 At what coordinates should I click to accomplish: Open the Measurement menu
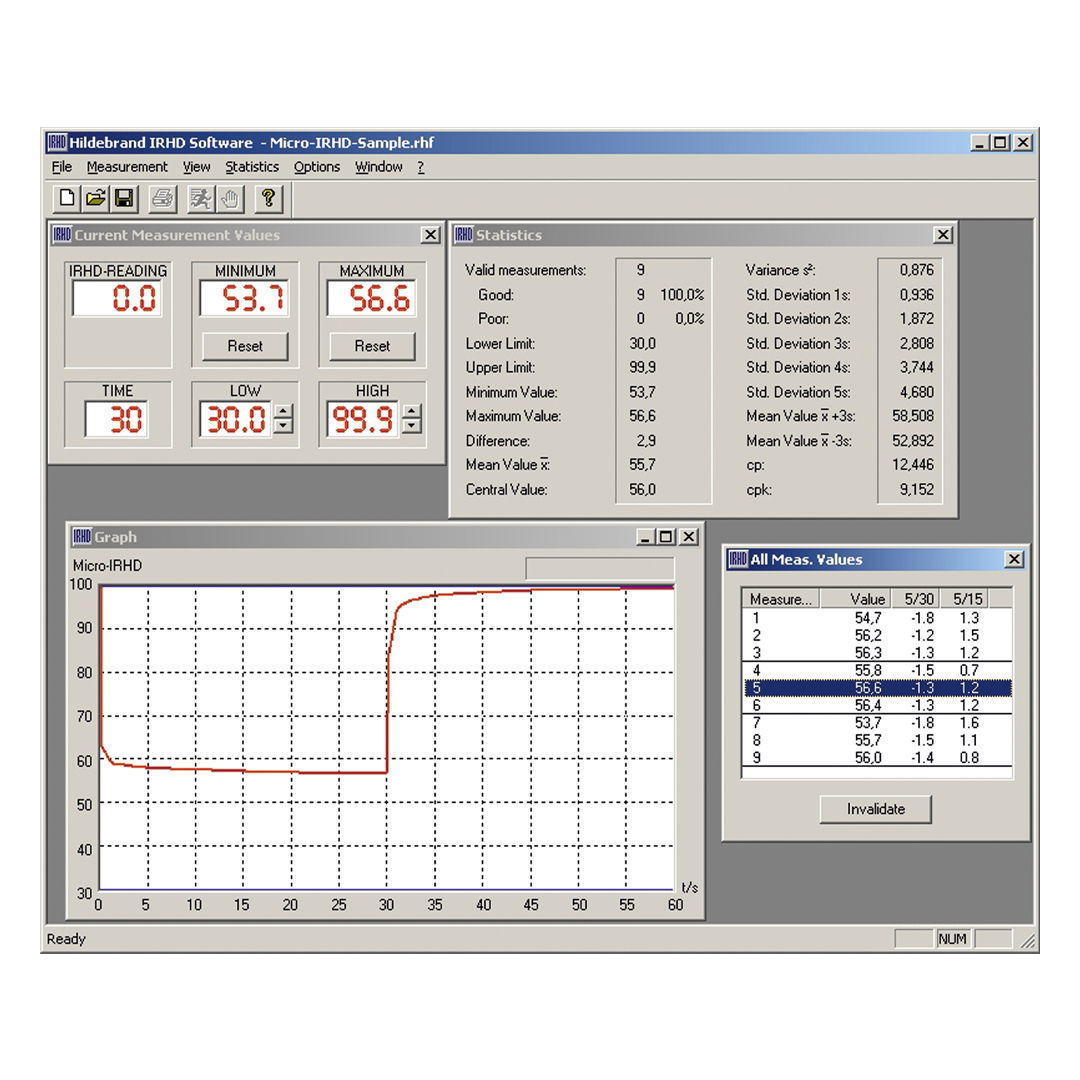click(x=127, y=167)
